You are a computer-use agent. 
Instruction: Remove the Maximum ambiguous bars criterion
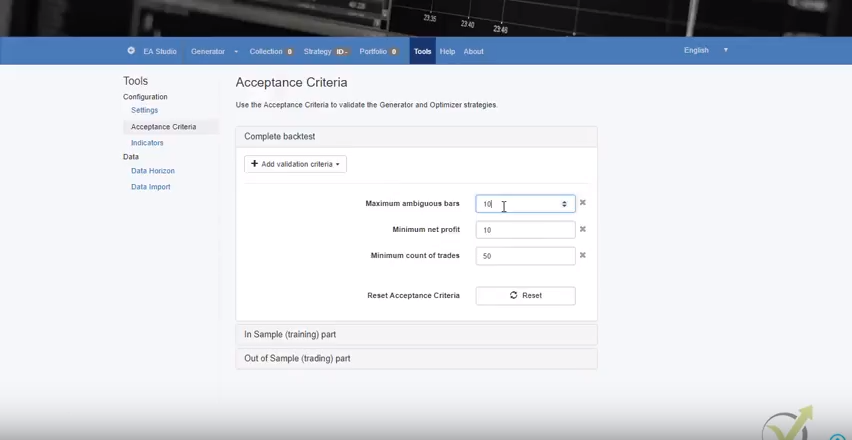click(x=582, y=203)
